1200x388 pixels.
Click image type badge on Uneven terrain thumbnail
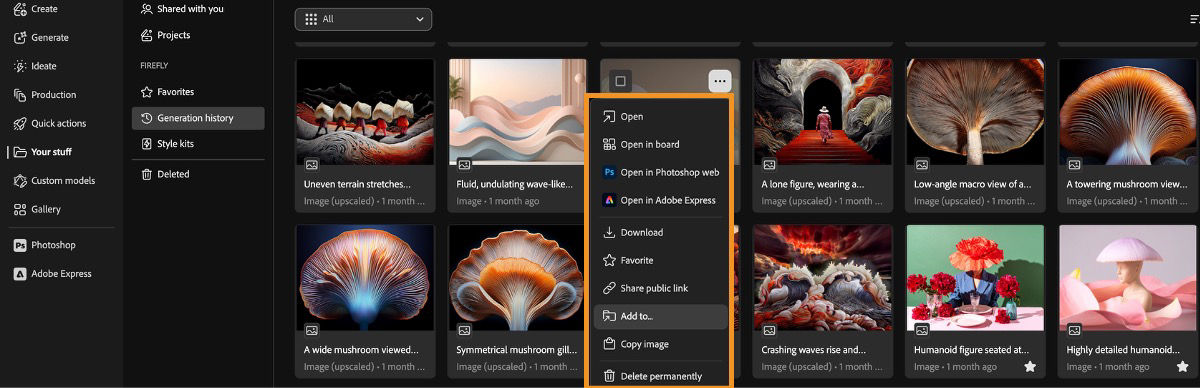312,164
